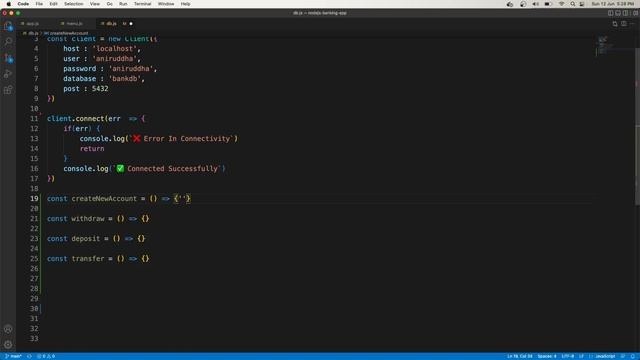Click line number 11 in the gutter
The height and width of the screenshot is (360, 640).
[x=34, y=119]
